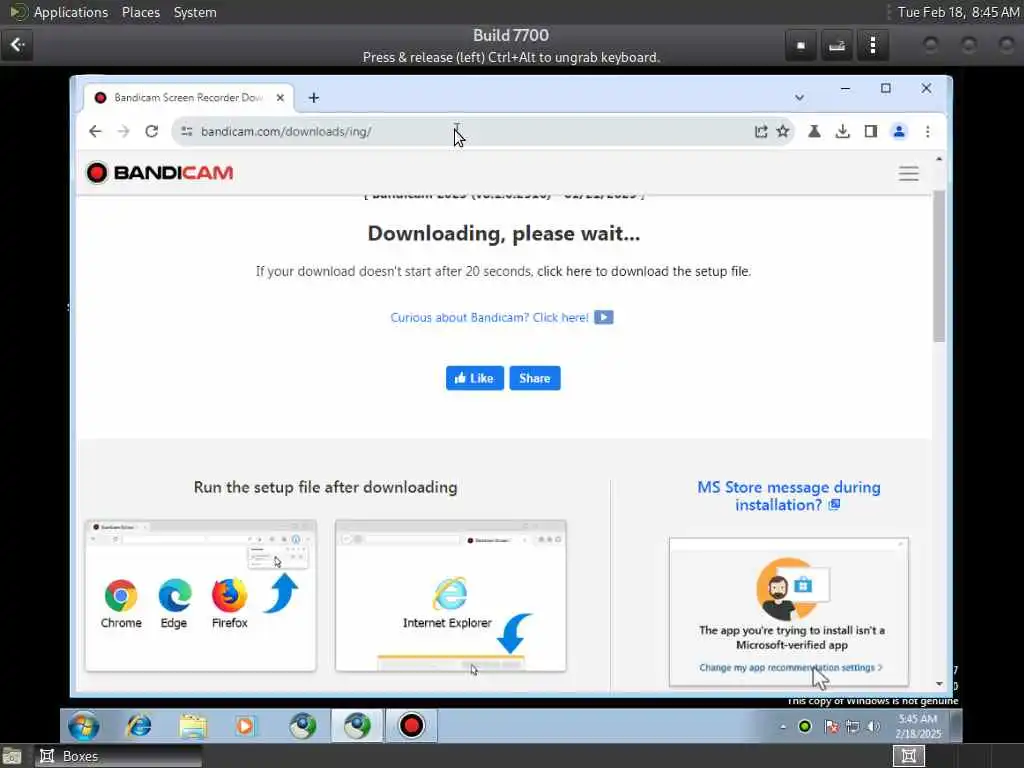Click the Boxes fullscreen toggle square button
This screenshot has height=768, width=1024.
tap(801, 46)
